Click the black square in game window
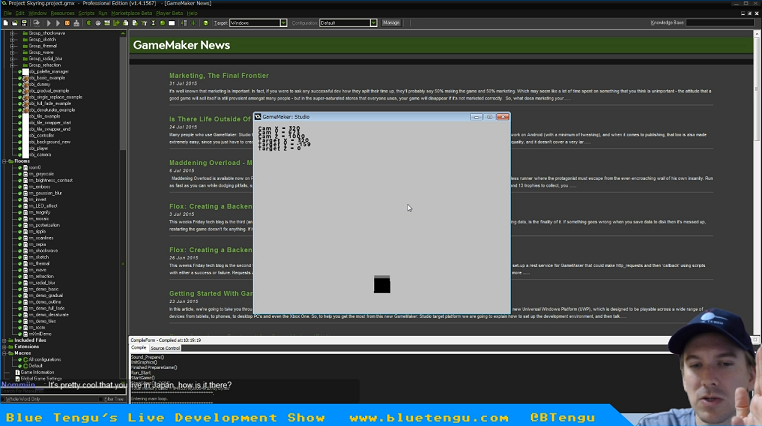 click(382, 284)
